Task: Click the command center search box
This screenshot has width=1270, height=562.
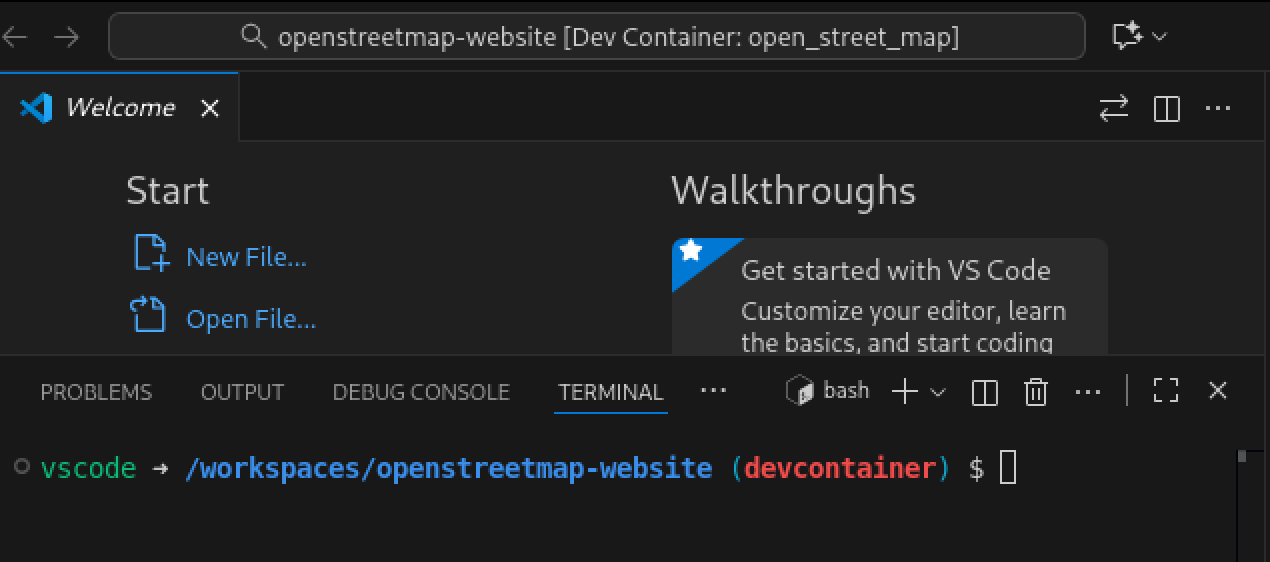Action: tap(596, 37)
